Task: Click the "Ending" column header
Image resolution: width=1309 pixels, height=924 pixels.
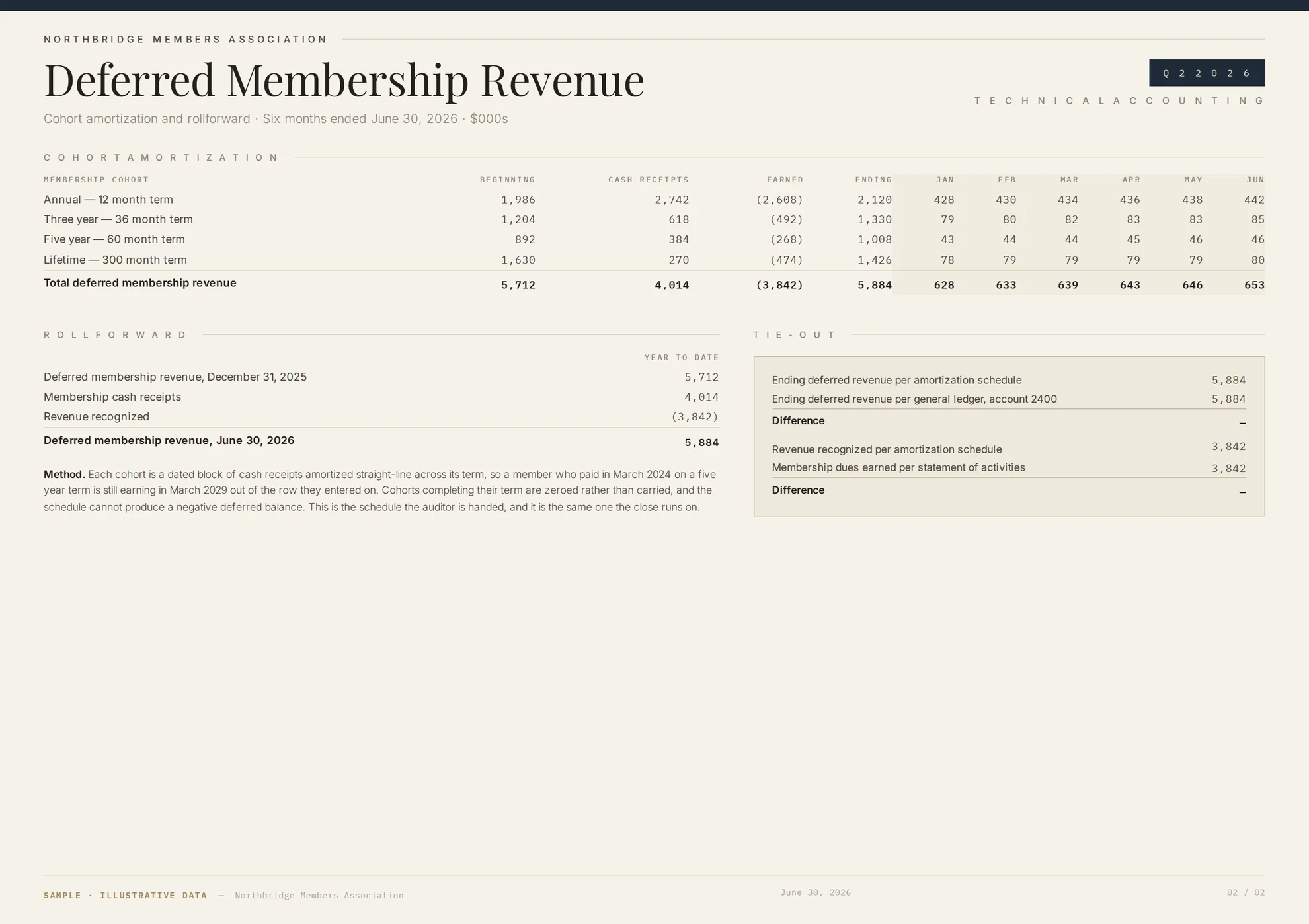Action: [x=873, y=180]
